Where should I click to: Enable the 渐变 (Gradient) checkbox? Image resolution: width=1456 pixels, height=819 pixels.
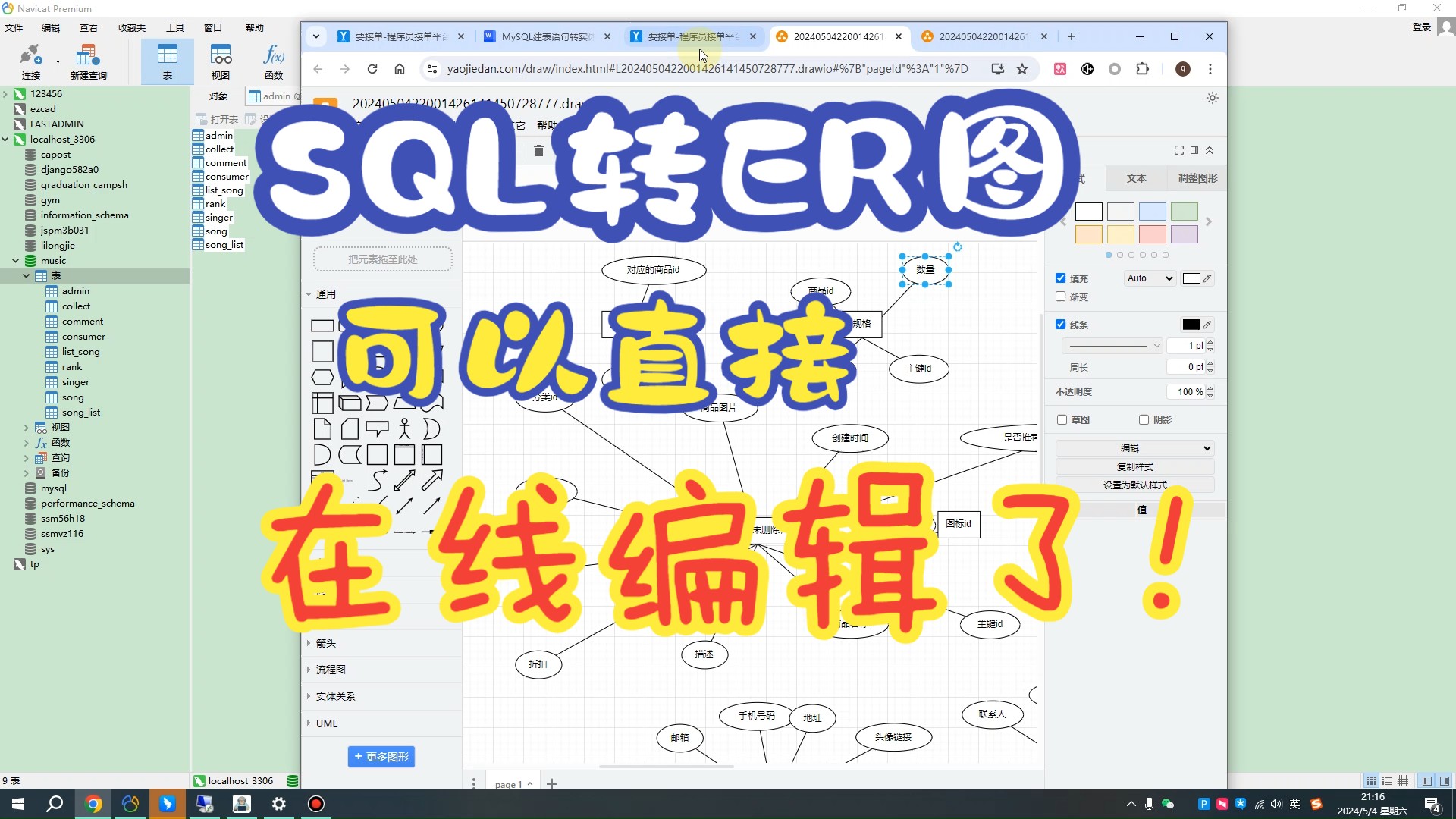point(1060,297)
